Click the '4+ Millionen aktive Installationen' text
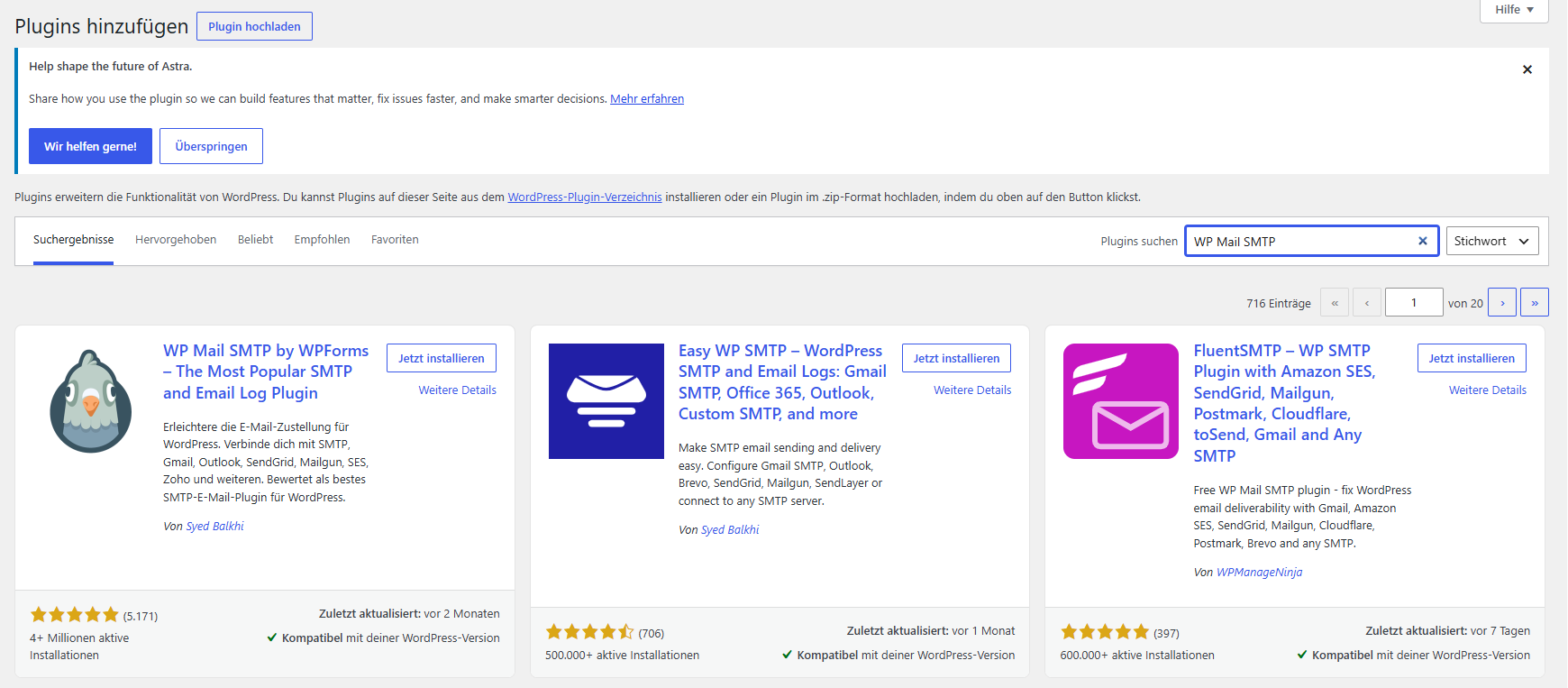Viewport: 1568px width, 688px height. pyautogui.click(x=79, y=647)
